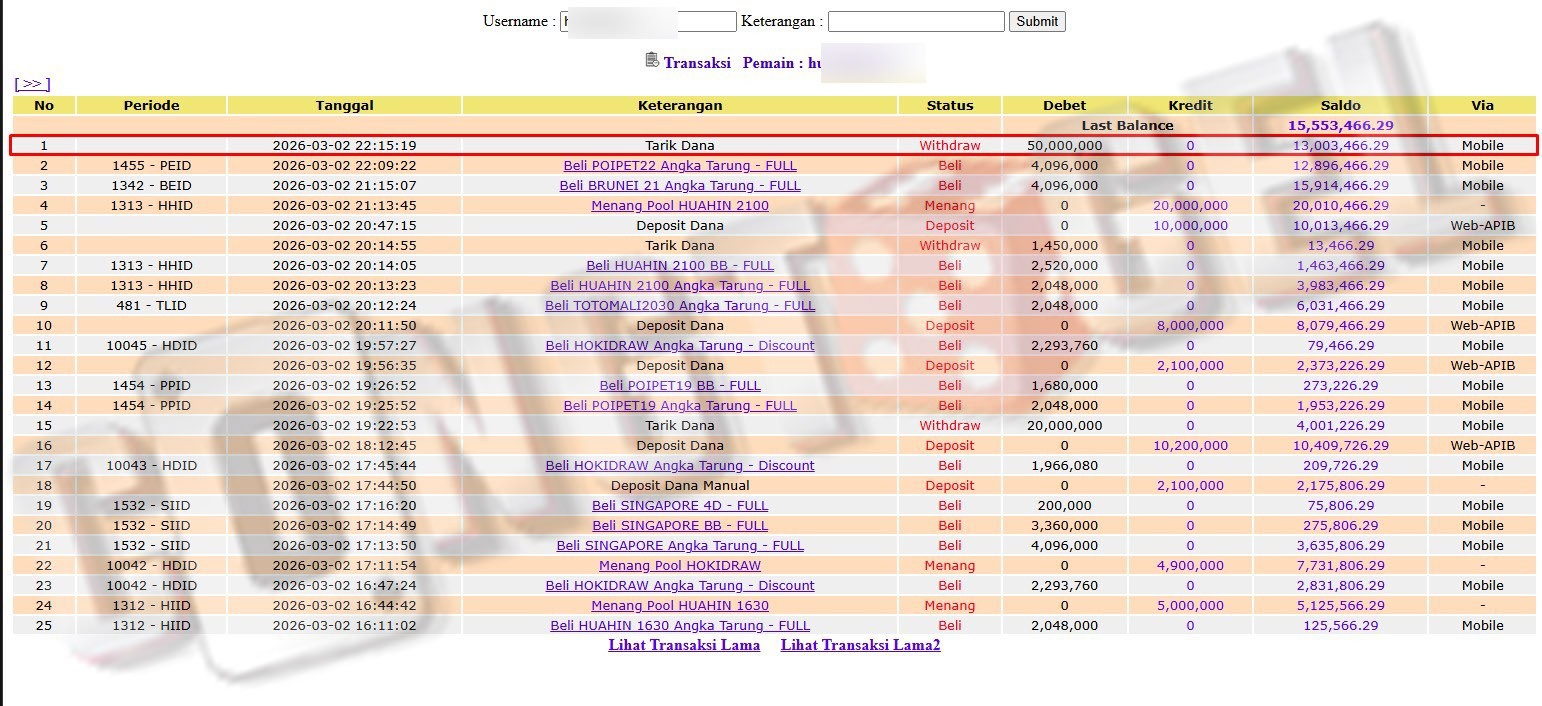Open Beli SINGAPORE 4D - FULL link
1542x706 pixels.
(680, 506)
